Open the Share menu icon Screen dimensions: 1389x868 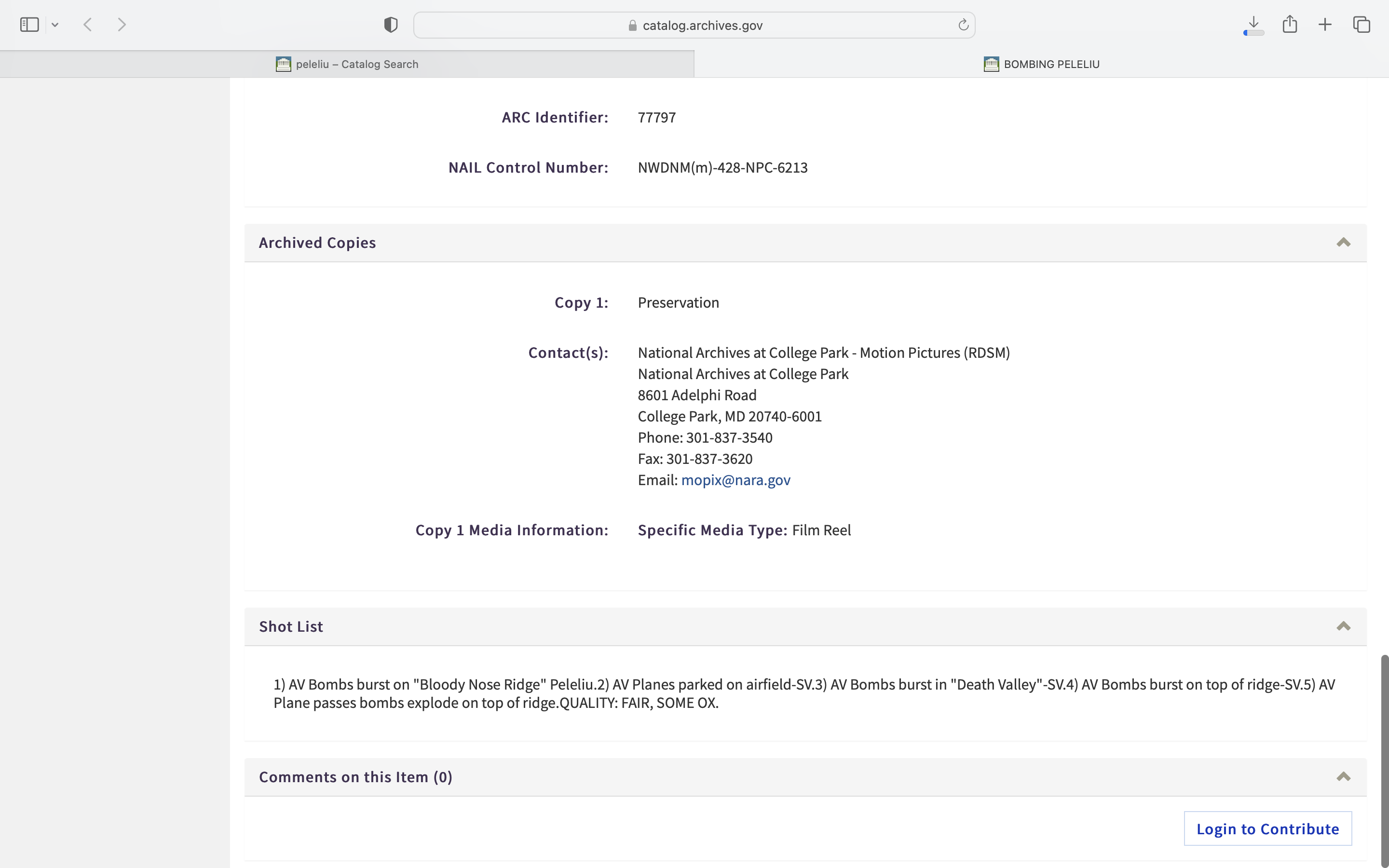click(x=1290, y=24)
